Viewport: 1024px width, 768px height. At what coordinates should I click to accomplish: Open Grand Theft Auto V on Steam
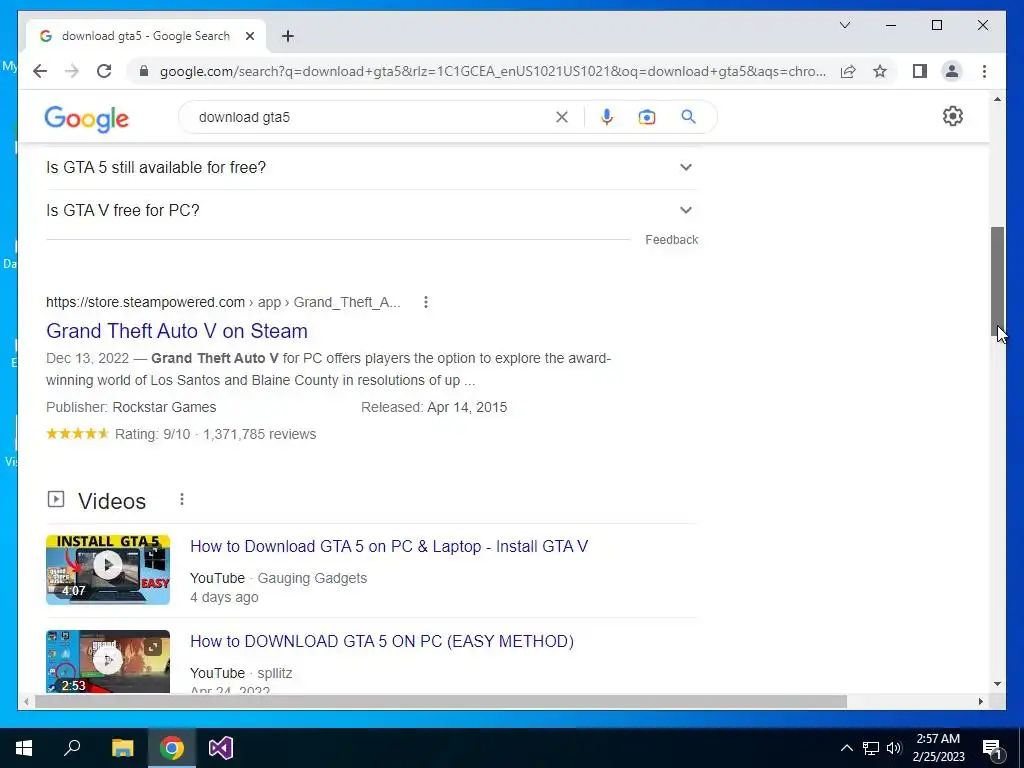pos(176,331)
